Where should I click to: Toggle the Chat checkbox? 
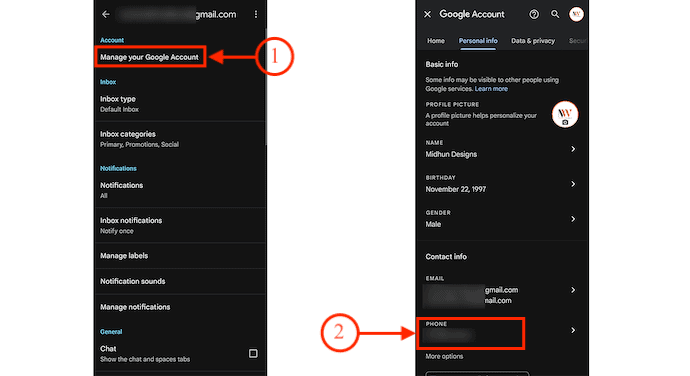(x=253, y=353)
